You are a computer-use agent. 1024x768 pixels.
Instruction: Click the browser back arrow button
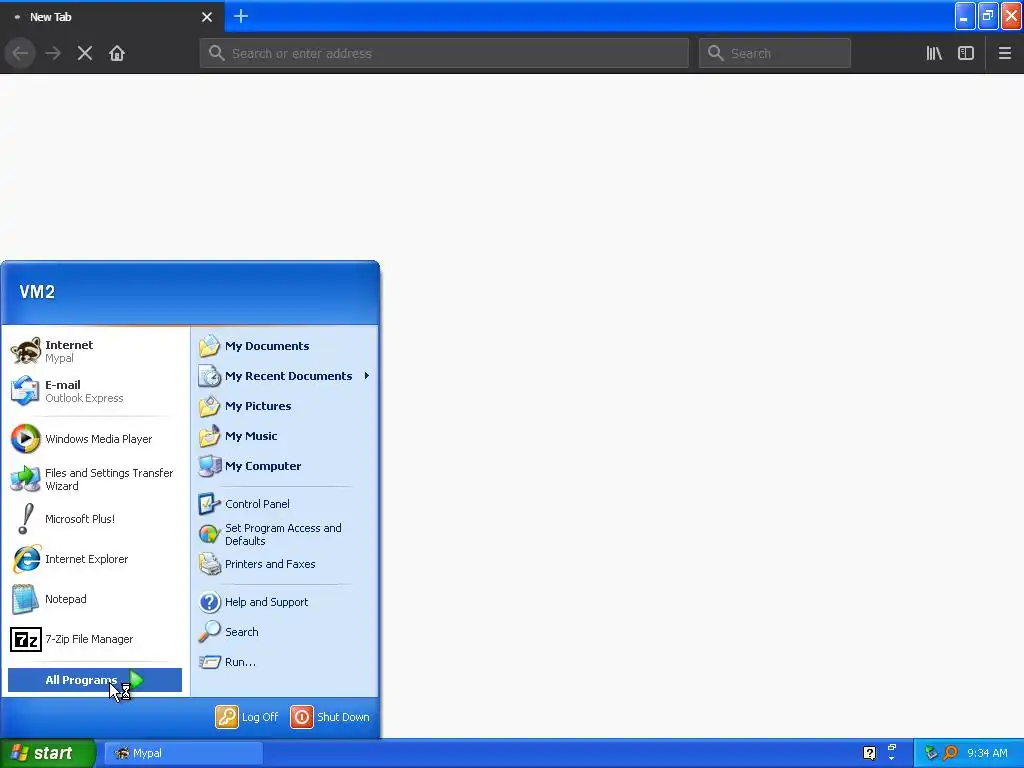pyautogui.click(x=20, y=53)
